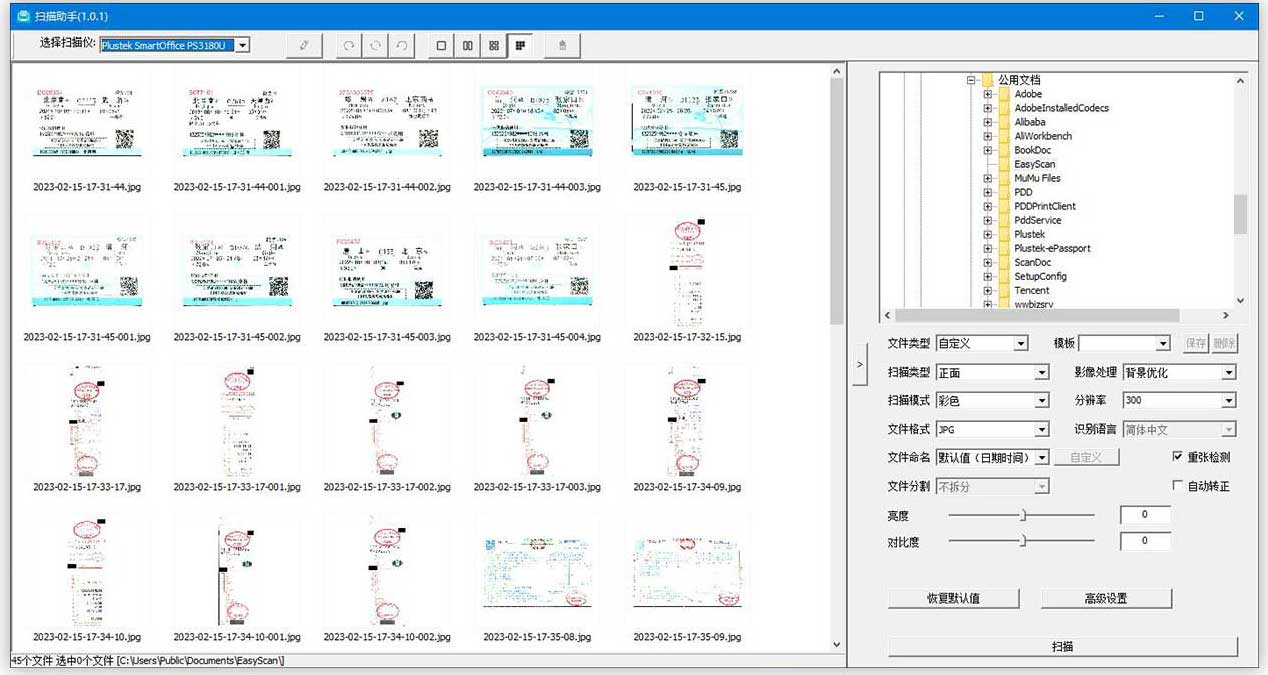Click the 扫描 scan button

pyautogui.click(x=1063, y=646)
